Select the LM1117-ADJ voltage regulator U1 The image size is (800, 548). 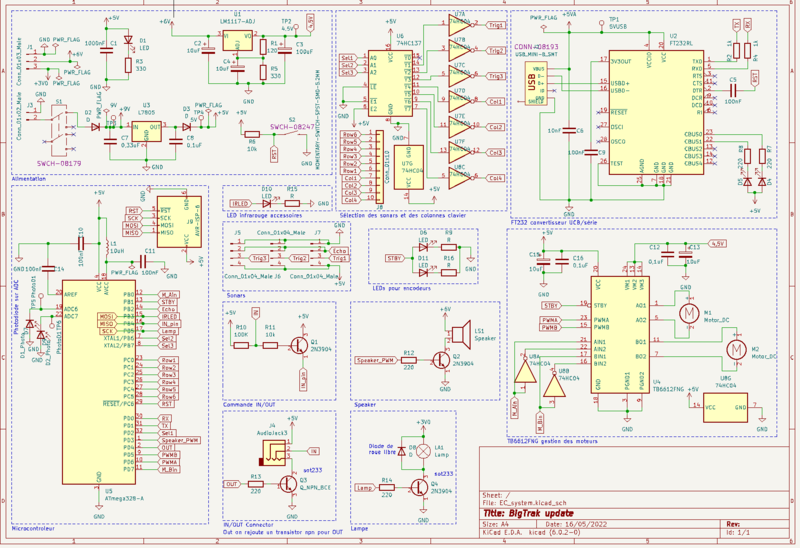click(240, 40)
